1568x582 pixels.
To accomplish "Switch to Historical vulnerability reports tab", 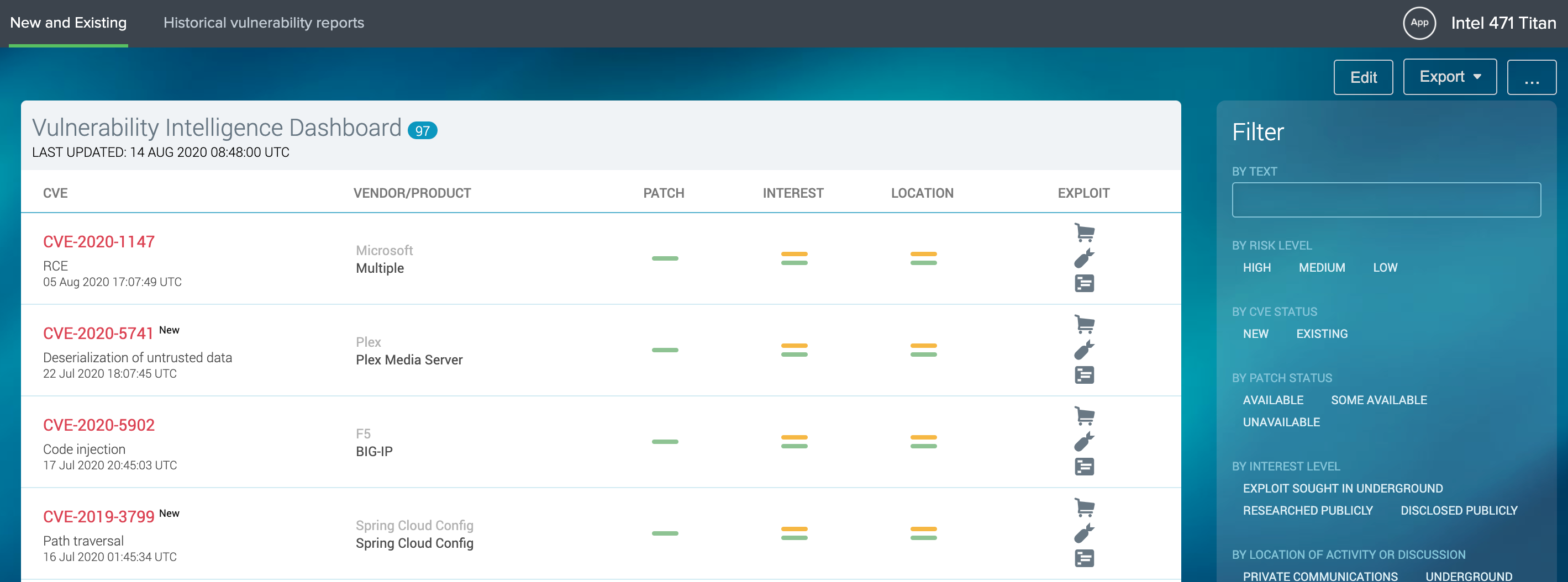I will pyautogui.click(x=263, y=23).
